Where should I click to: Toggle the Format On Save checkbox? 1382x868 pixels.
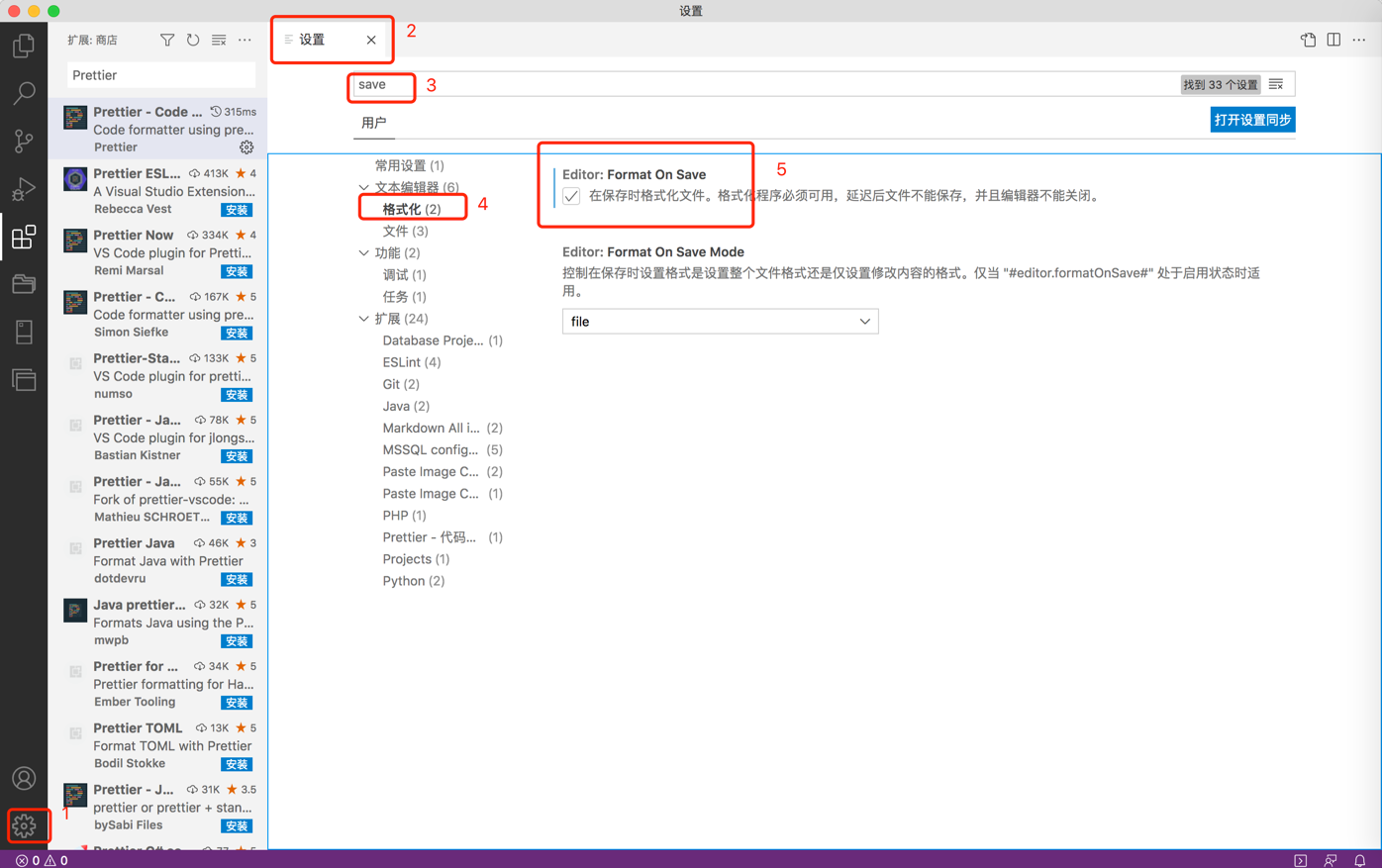(x=571, y=196)
